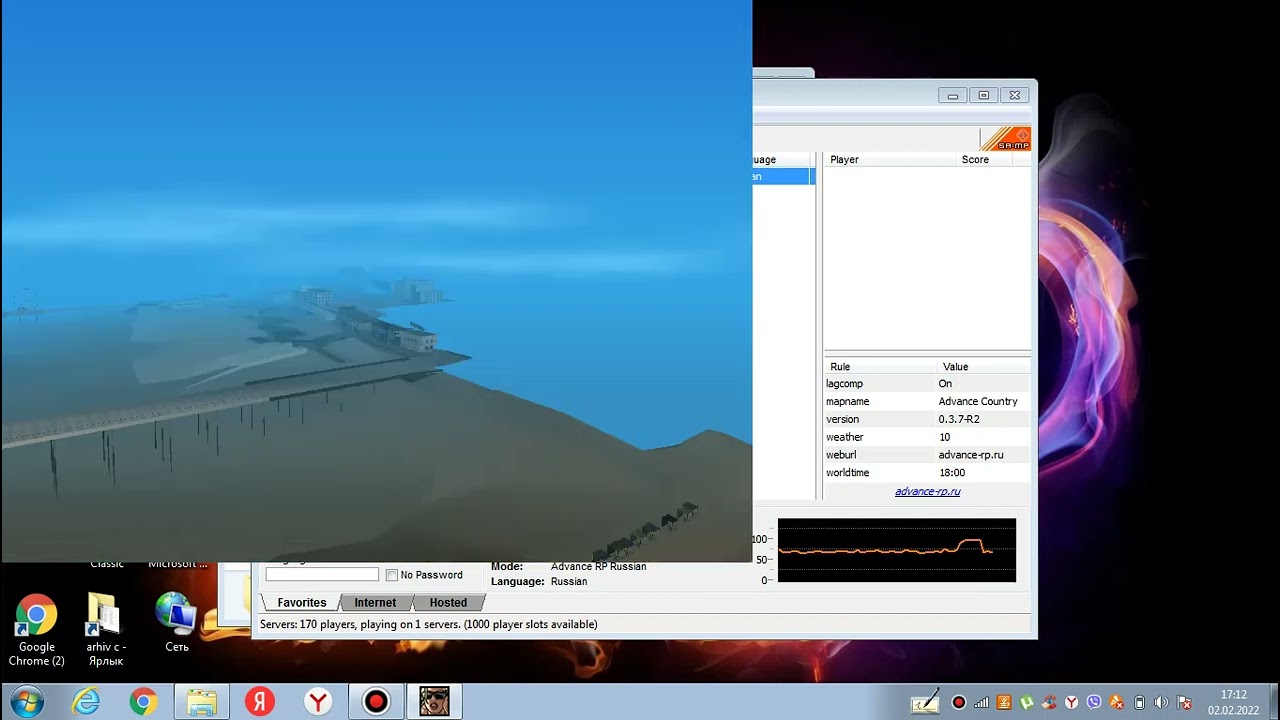
Task: Click the worldtime 18:00 value
Action: point(951,472)
